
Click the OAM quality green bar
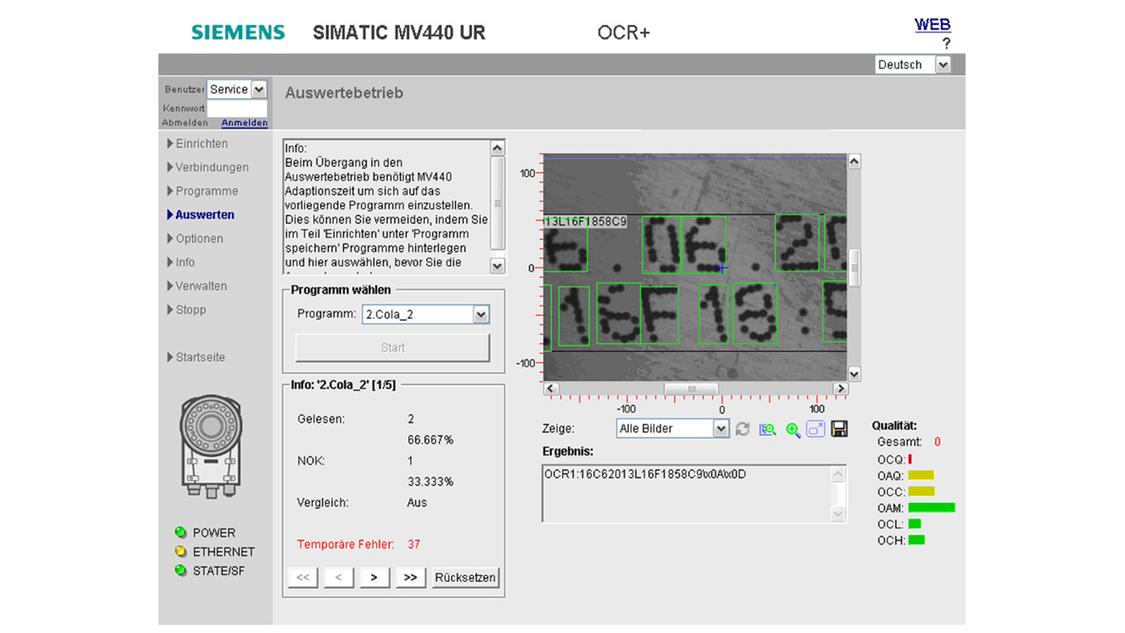coord(931,507)
